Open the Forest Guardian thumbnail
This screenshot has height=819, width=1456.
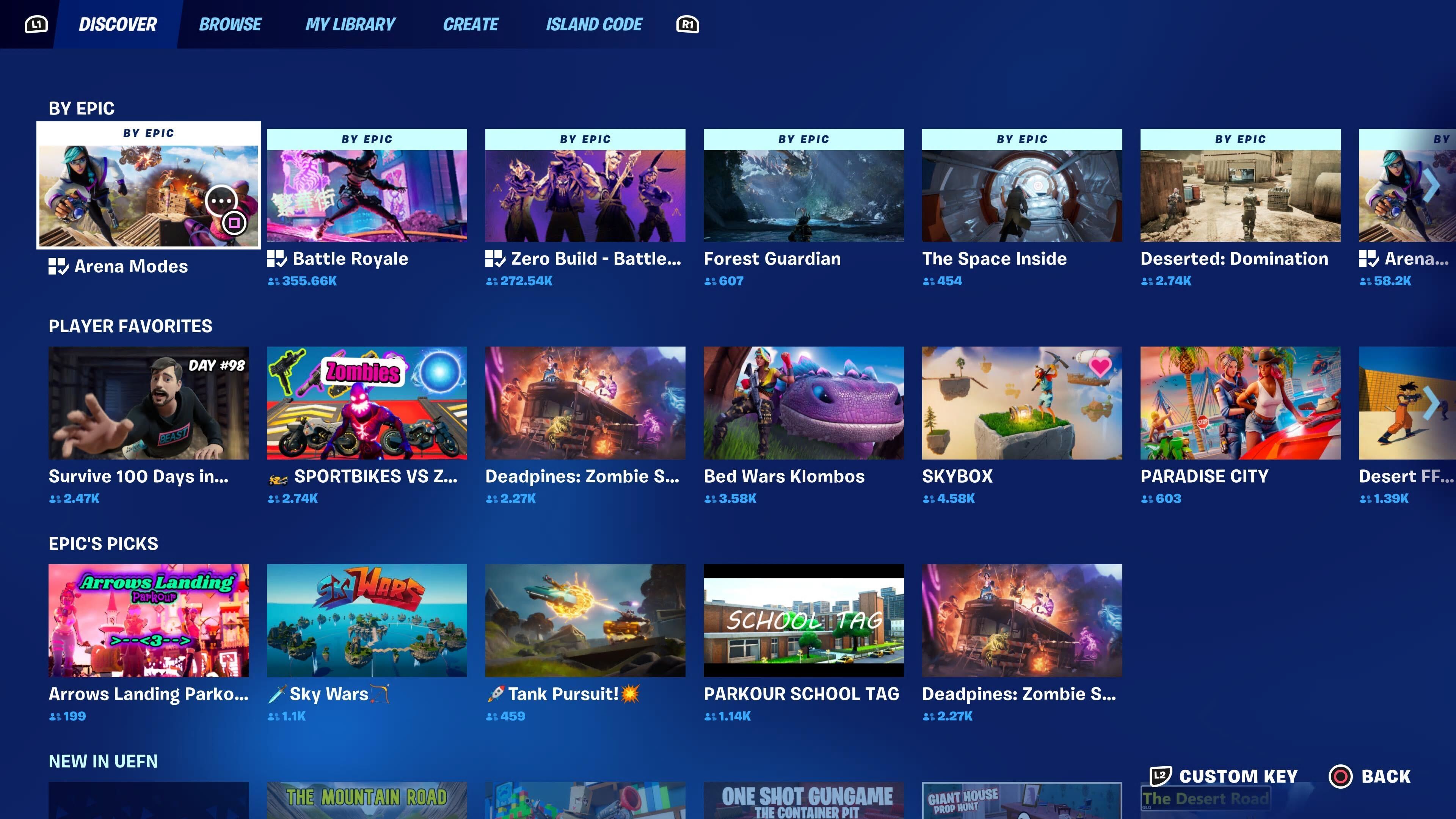803,195
